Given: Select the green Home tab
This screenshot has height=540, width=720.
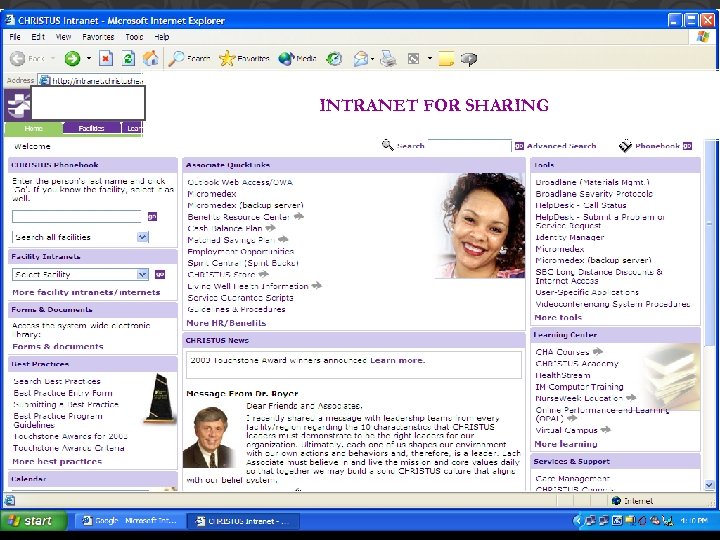Looking at the screenshot, I should click(x=34, y=128).
